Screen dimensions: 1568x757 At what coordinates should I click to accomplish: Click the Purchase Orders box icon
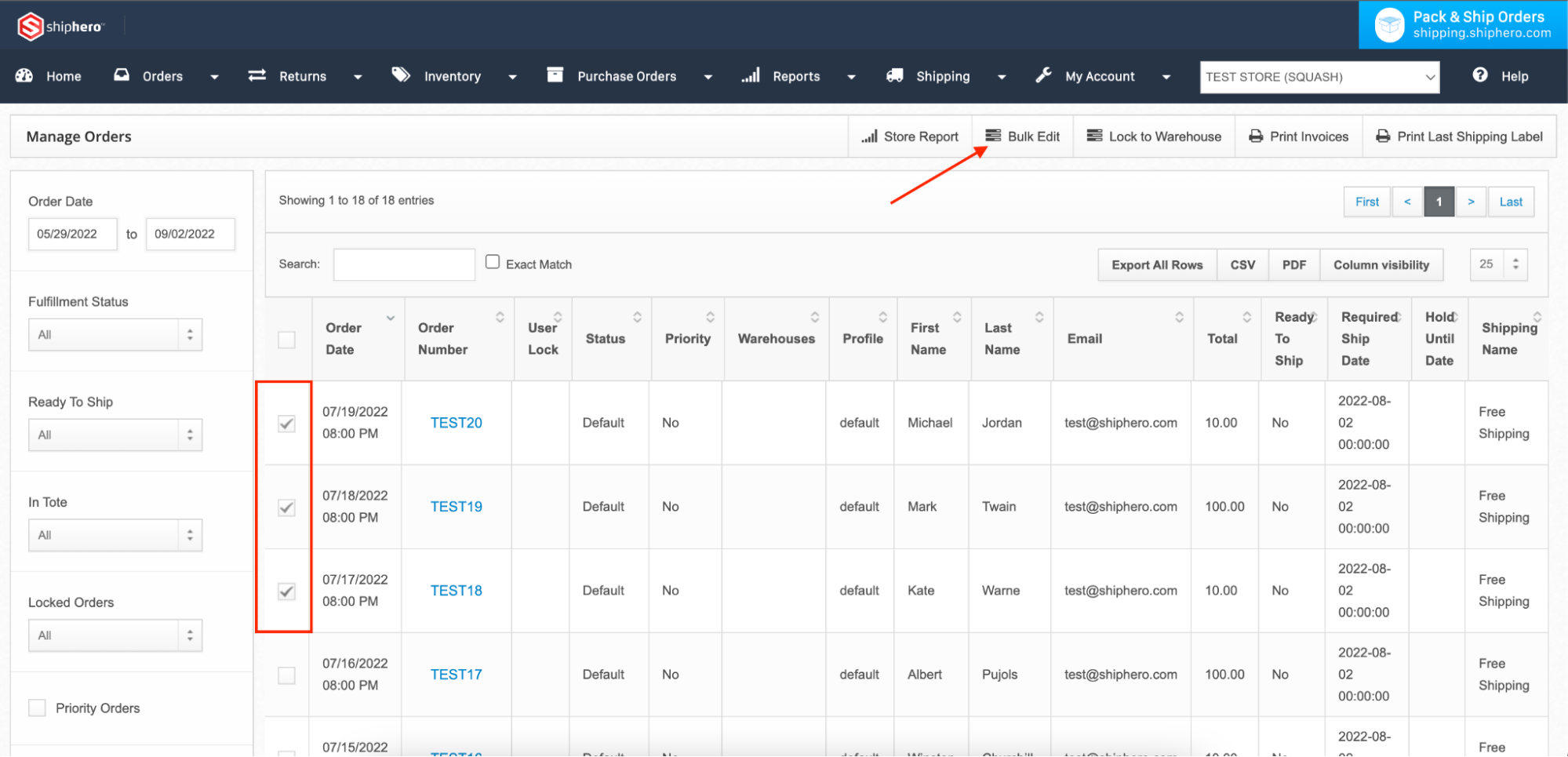[x=555, y=75]
